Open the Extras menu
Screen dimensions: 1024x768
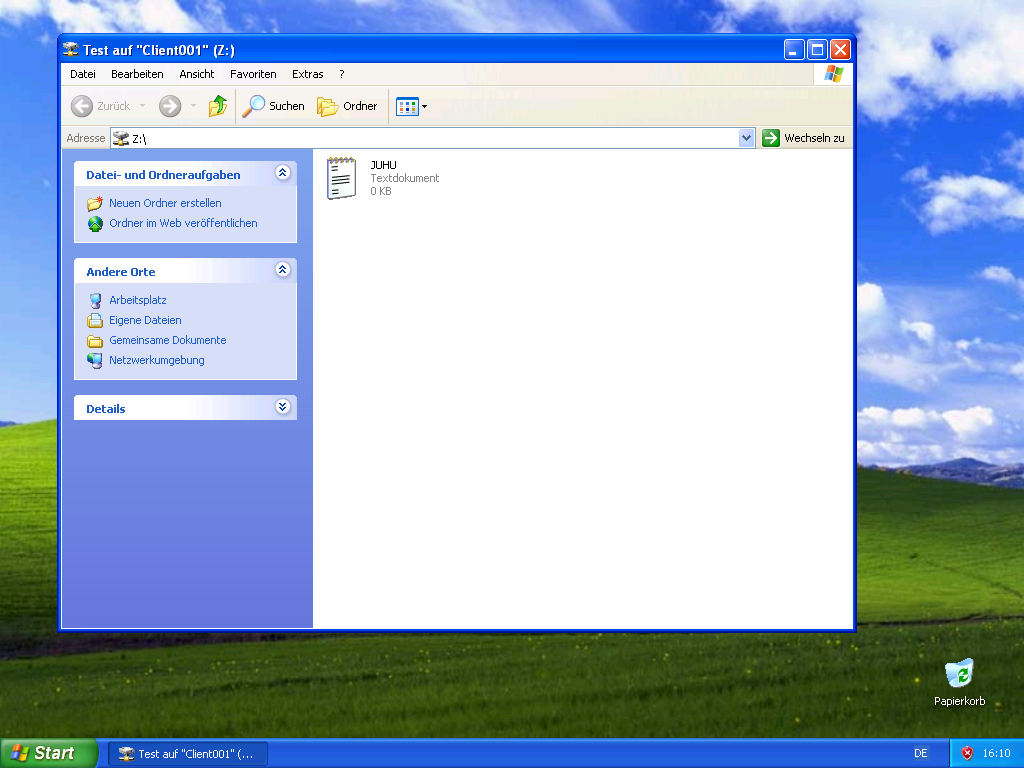308,74
